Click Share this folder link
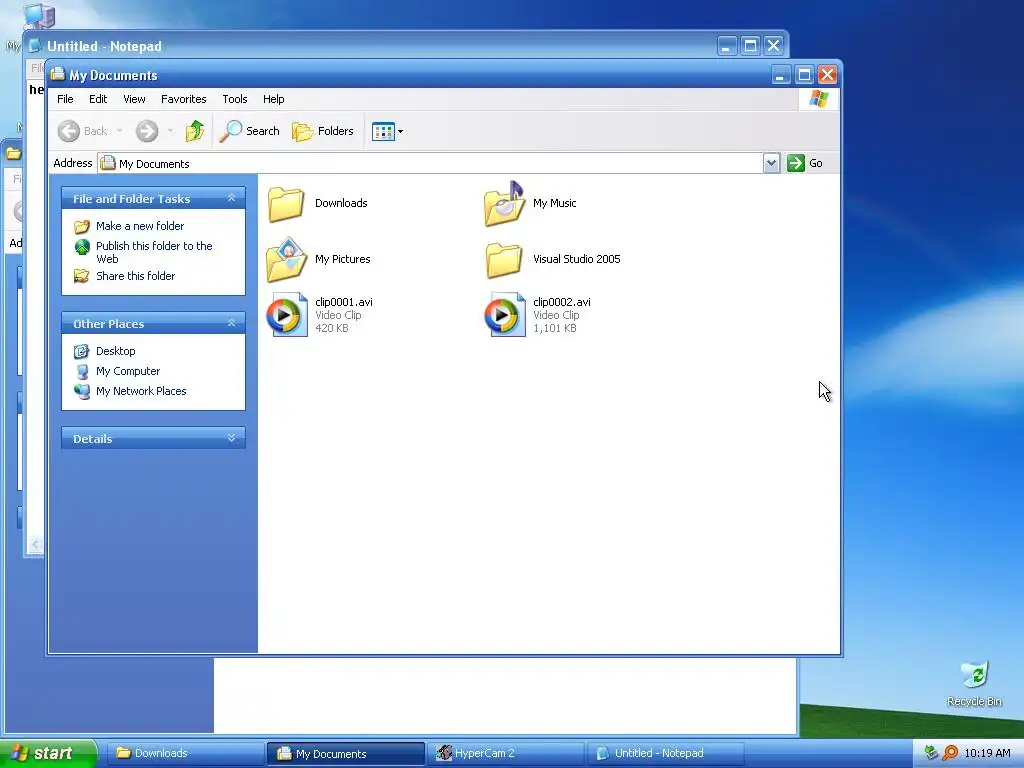Image resolution: width=1024 pixels, height=768 pixels. point(135,276)
